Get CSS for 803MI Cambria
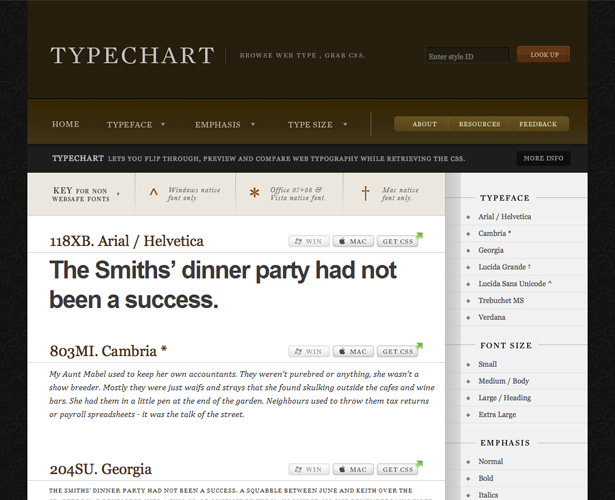The height and width of the screenshot is (500, 615). pyautogui.click(x=397, y=351)
